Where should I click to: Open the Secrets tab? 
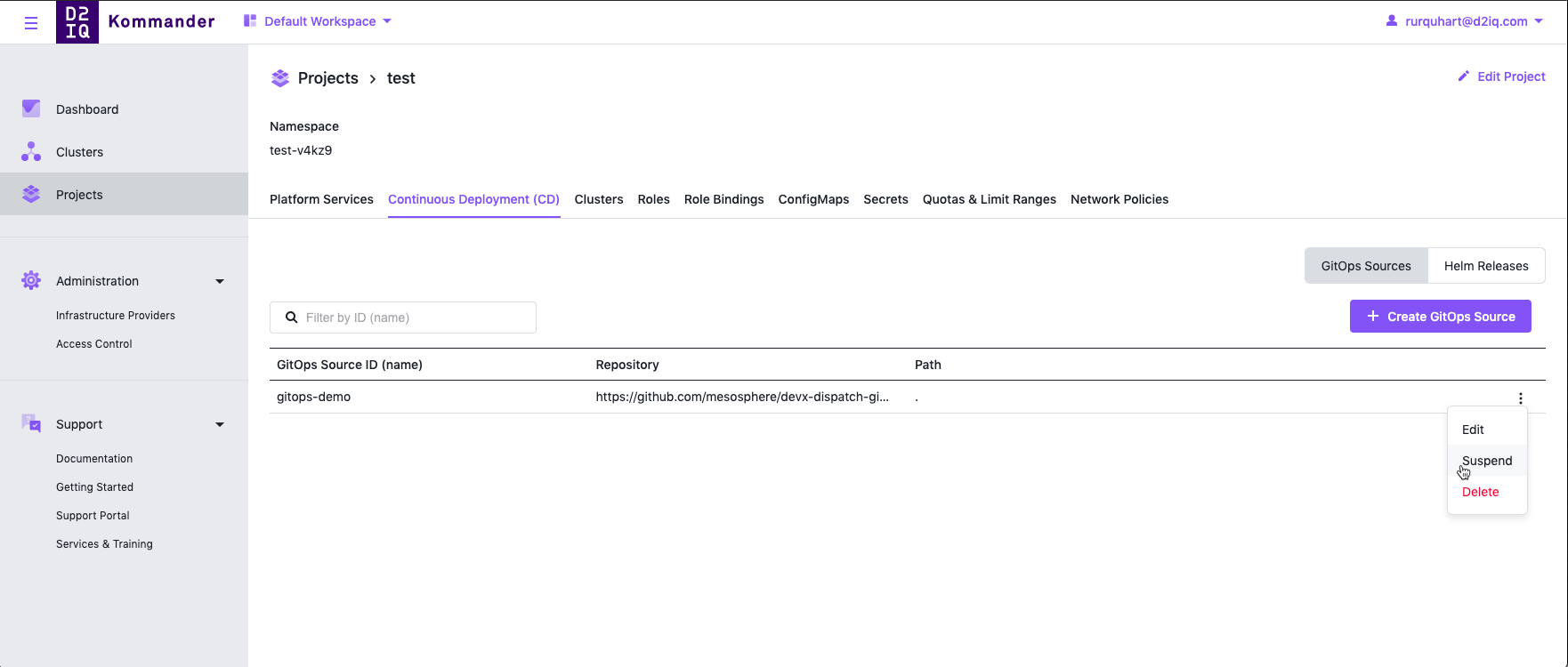click(885, 199)
